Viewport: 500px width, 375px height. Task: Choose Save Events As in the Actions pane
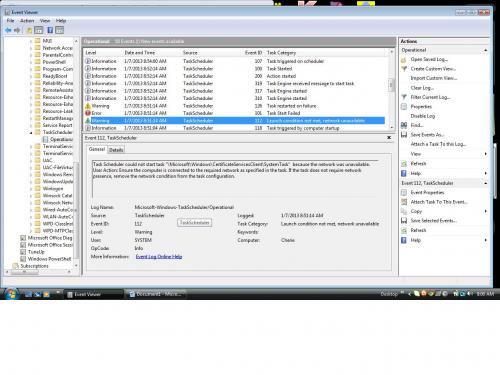pyautogui.click(x=427, y=135)
